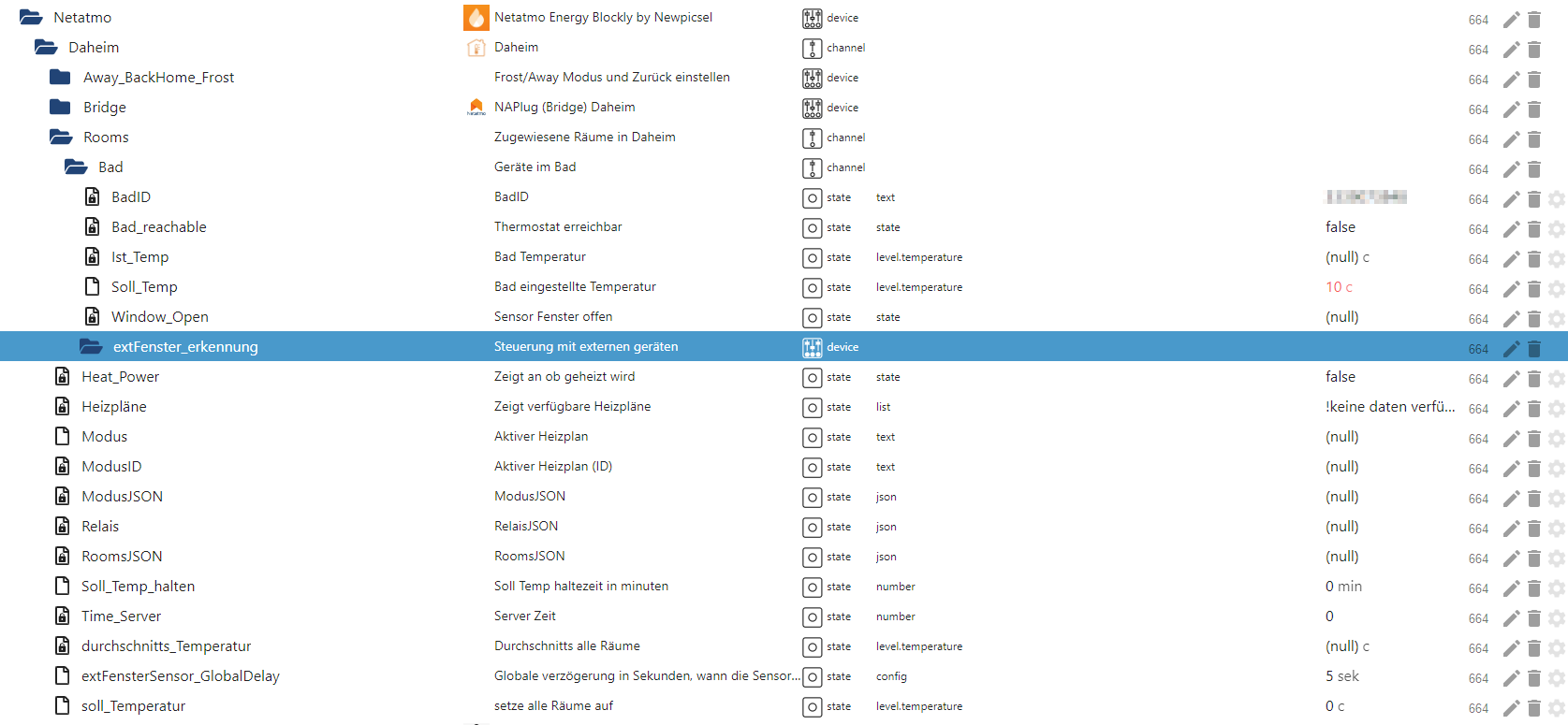Open settings gear for durchschnitts_Temperatur row

click(x=1557, y=648)
